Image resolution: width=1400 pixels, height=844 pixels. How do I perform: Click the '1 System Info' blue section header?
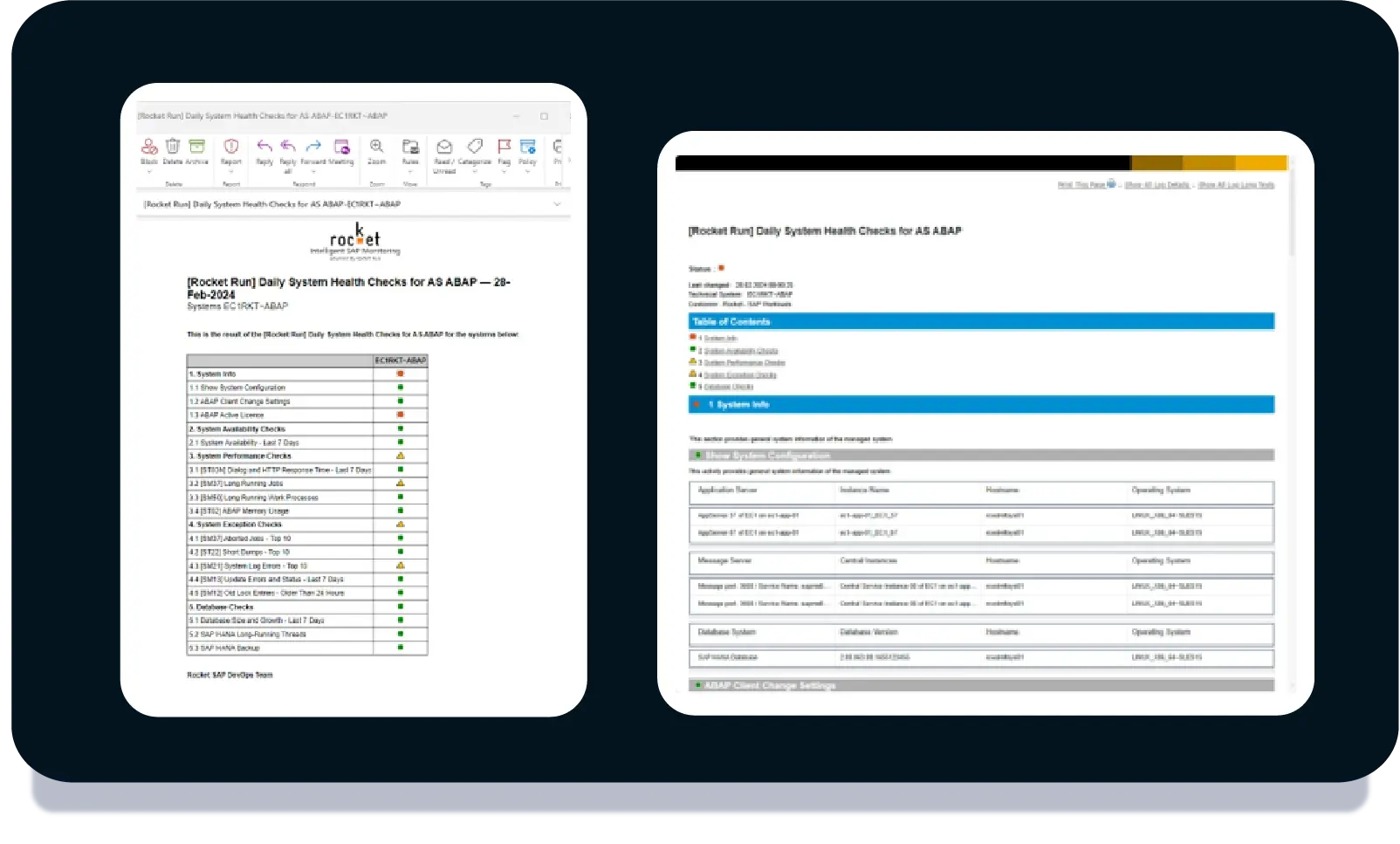point(981,405)
